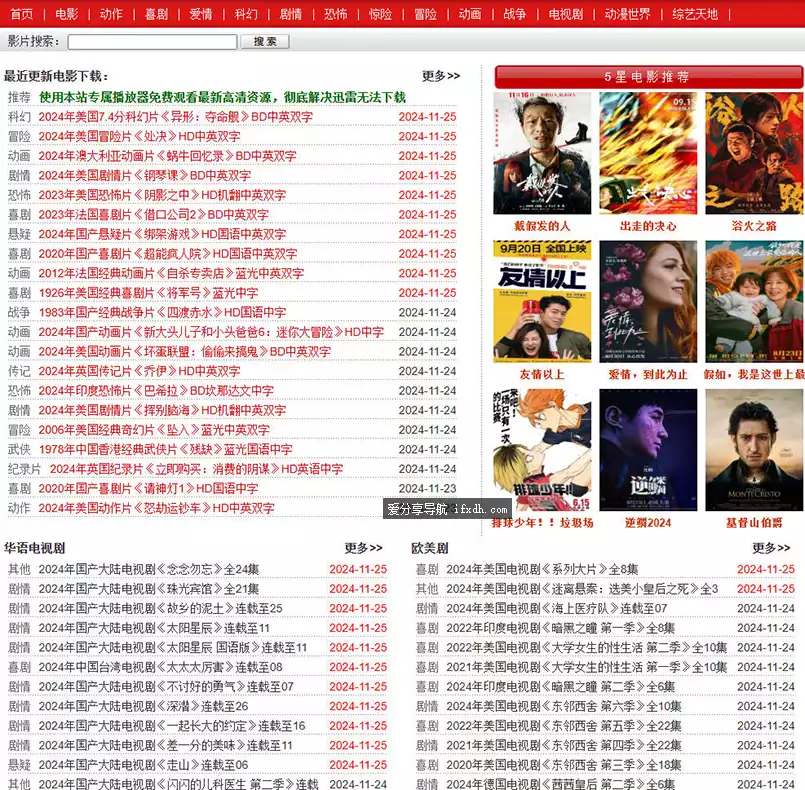
Task: Click the green 使用本站专属播放器 notice link
Action: [222, 97]
